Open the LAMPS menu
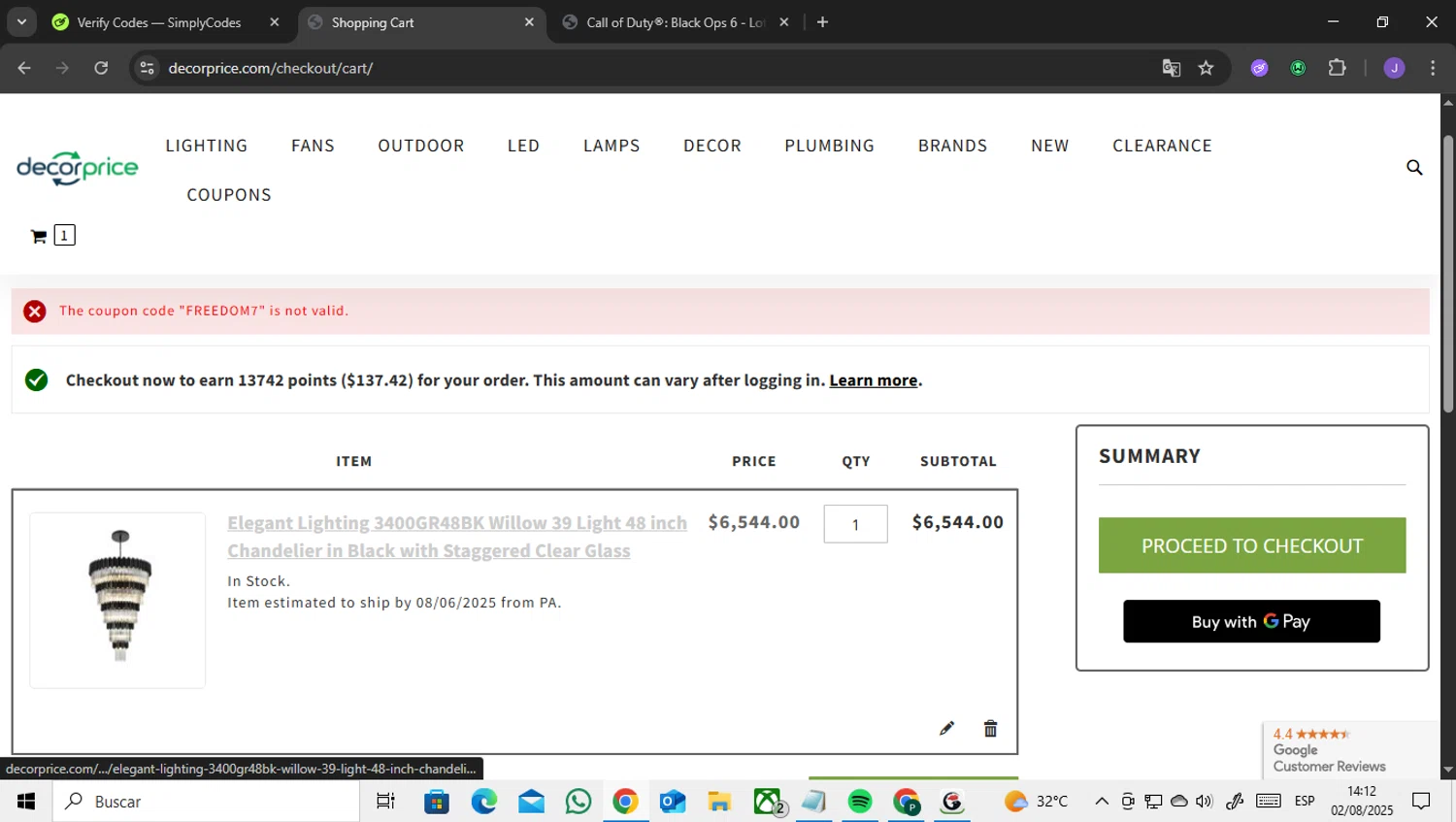 click(612, 146)
